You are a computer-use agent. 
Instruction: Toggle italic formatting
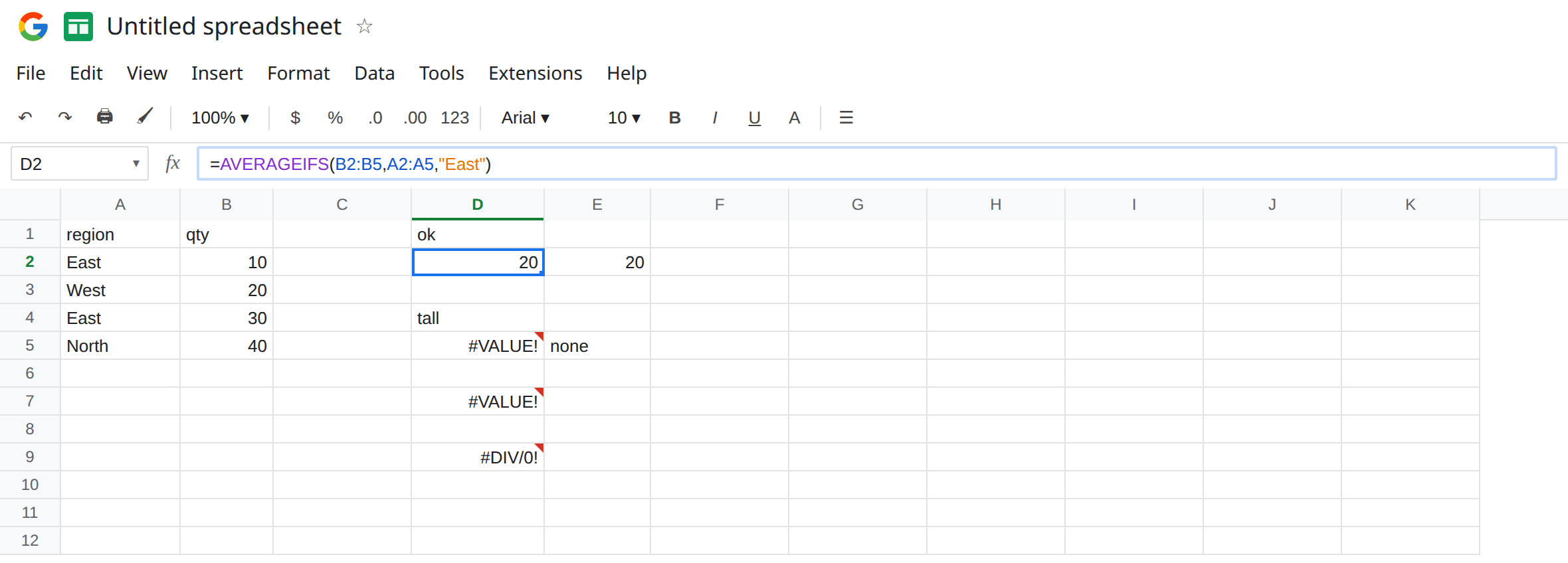click(714, 118)
